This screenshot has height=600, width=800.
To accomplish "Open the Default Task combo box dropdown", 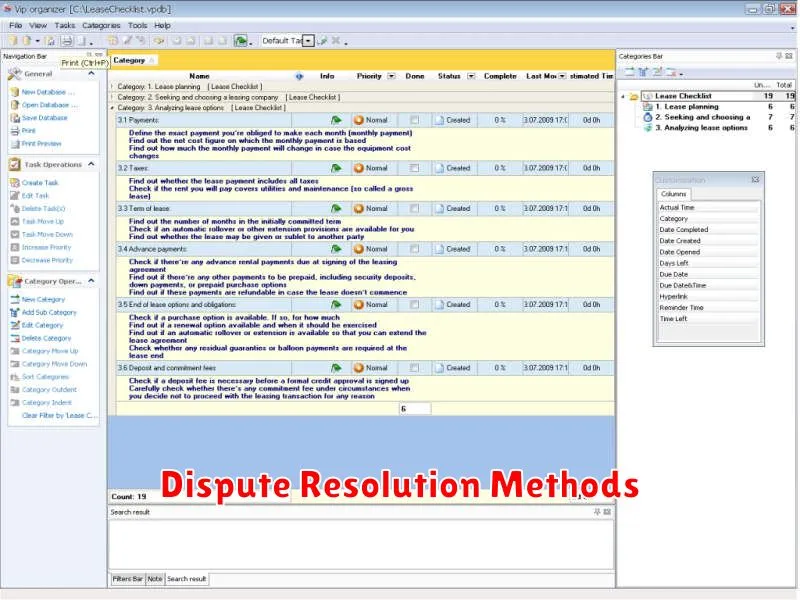I will click(x=308, y=41).
